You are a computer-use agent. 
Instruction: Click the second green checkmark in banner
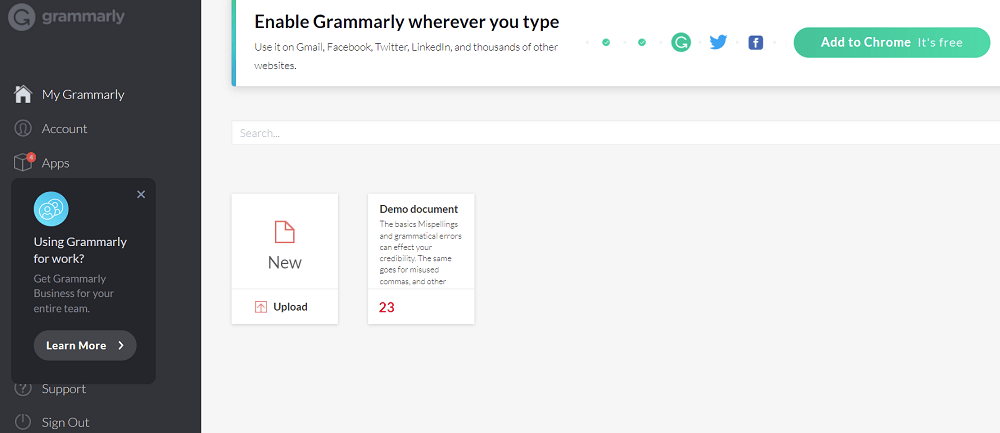click(x=642, y=43)
